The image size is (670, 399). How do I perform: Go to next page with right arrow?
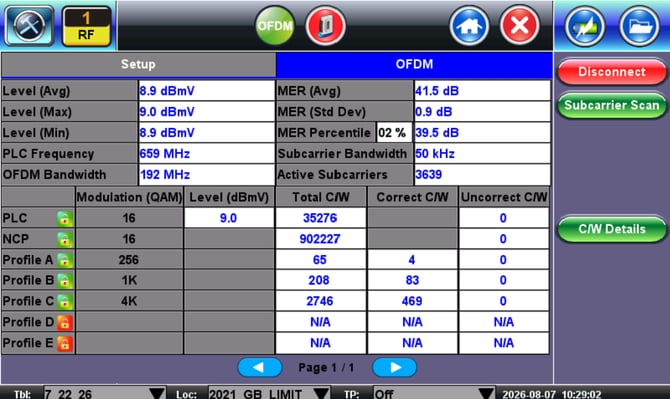(x=394, y=367)
